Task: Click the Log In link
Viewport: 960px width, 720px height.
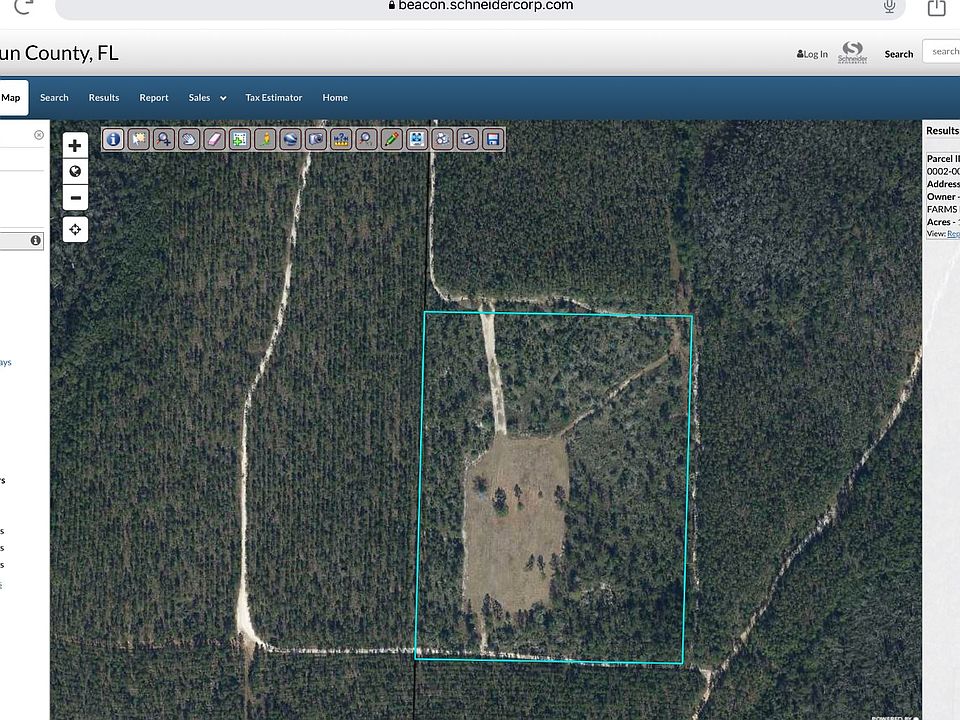Action: coord(812,54)
